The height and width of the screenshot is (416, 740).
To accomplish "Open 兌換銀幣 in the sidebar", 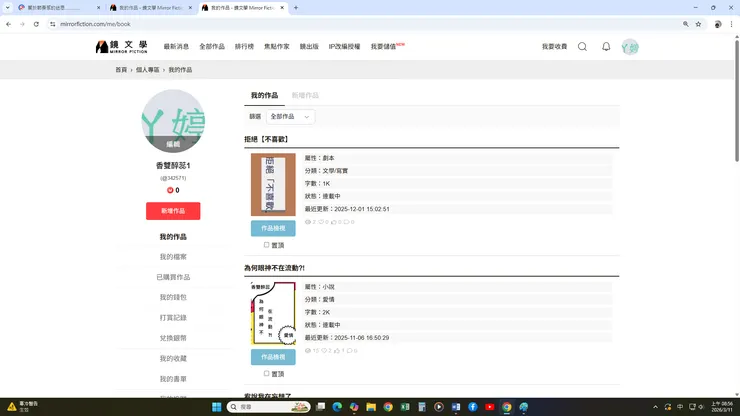I will pyautogui.click(x=173, y=338).
